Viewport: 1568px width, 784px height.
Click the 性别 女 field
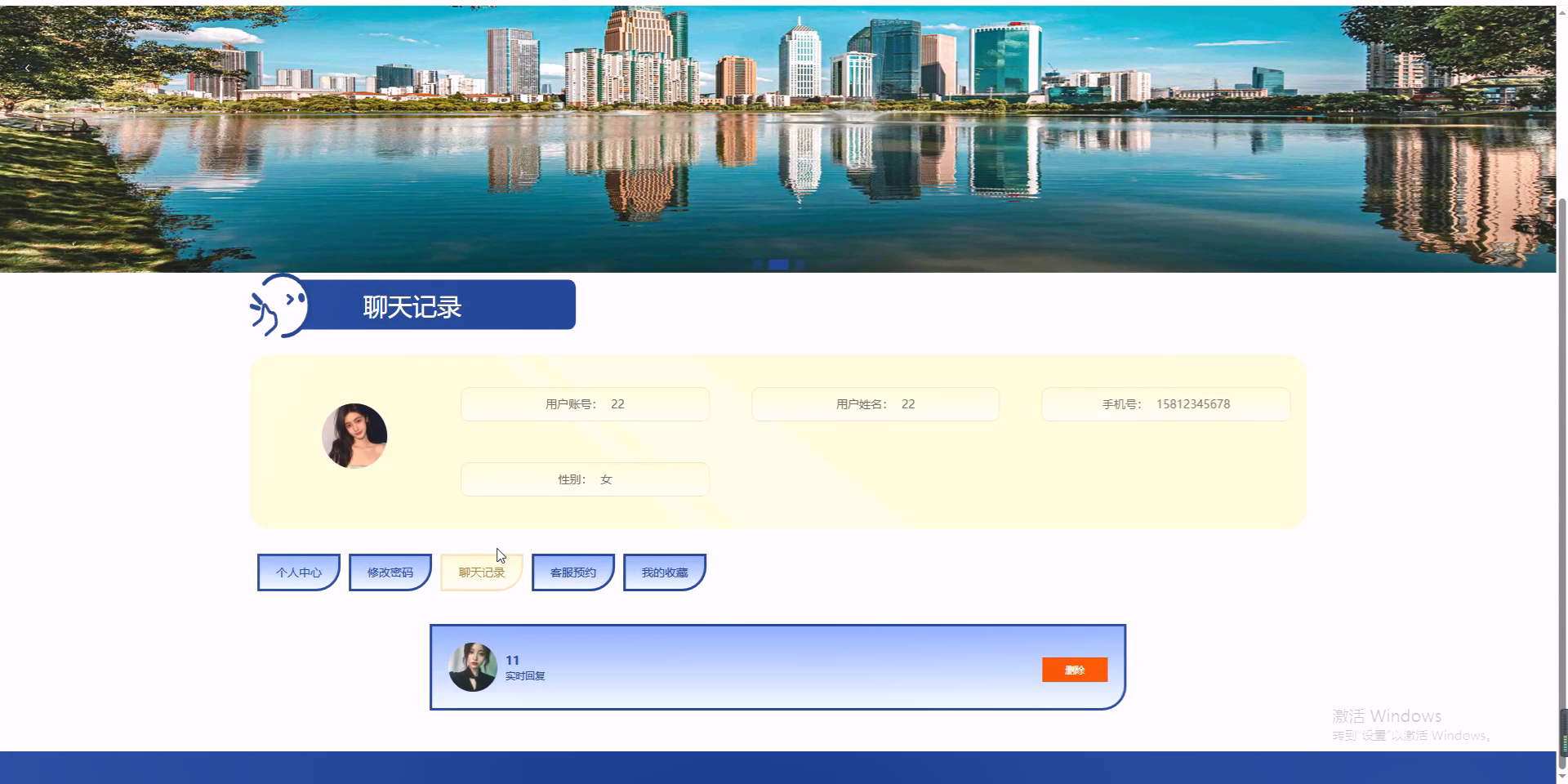click(x=585, y=479)
